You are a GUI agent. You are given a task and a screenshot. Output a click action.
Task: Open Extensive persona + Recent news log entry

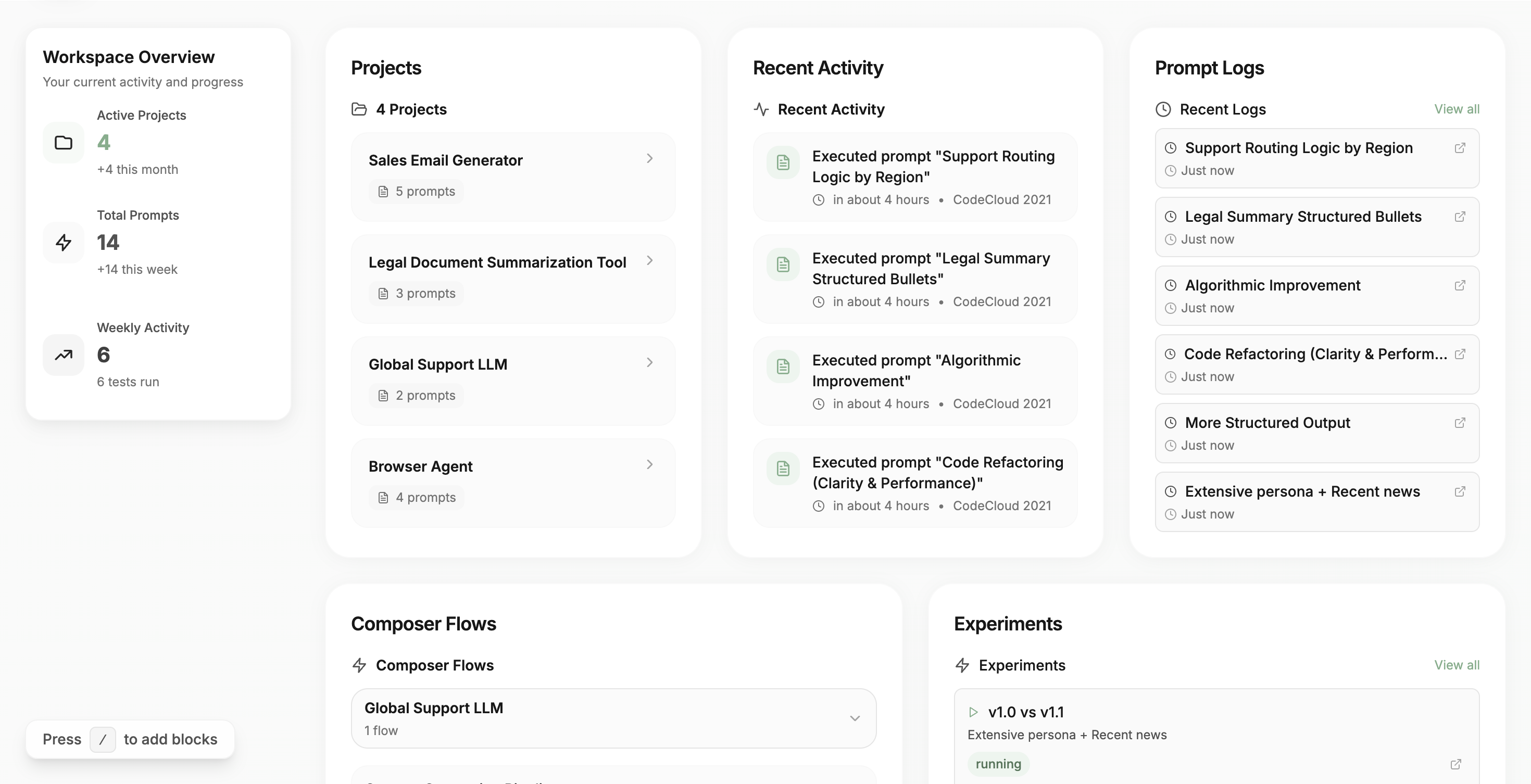tap(1317, 502)
